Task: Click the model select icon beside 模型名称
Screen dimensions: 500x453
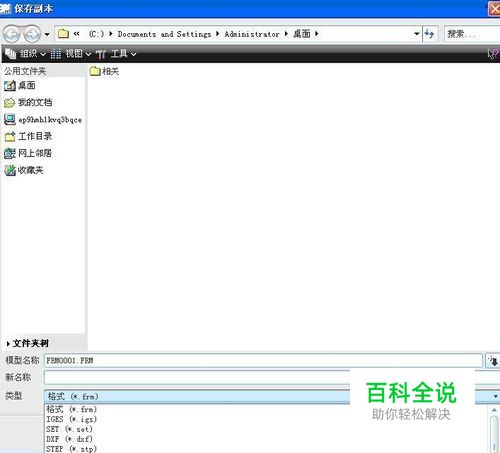Action: [493, 361]
